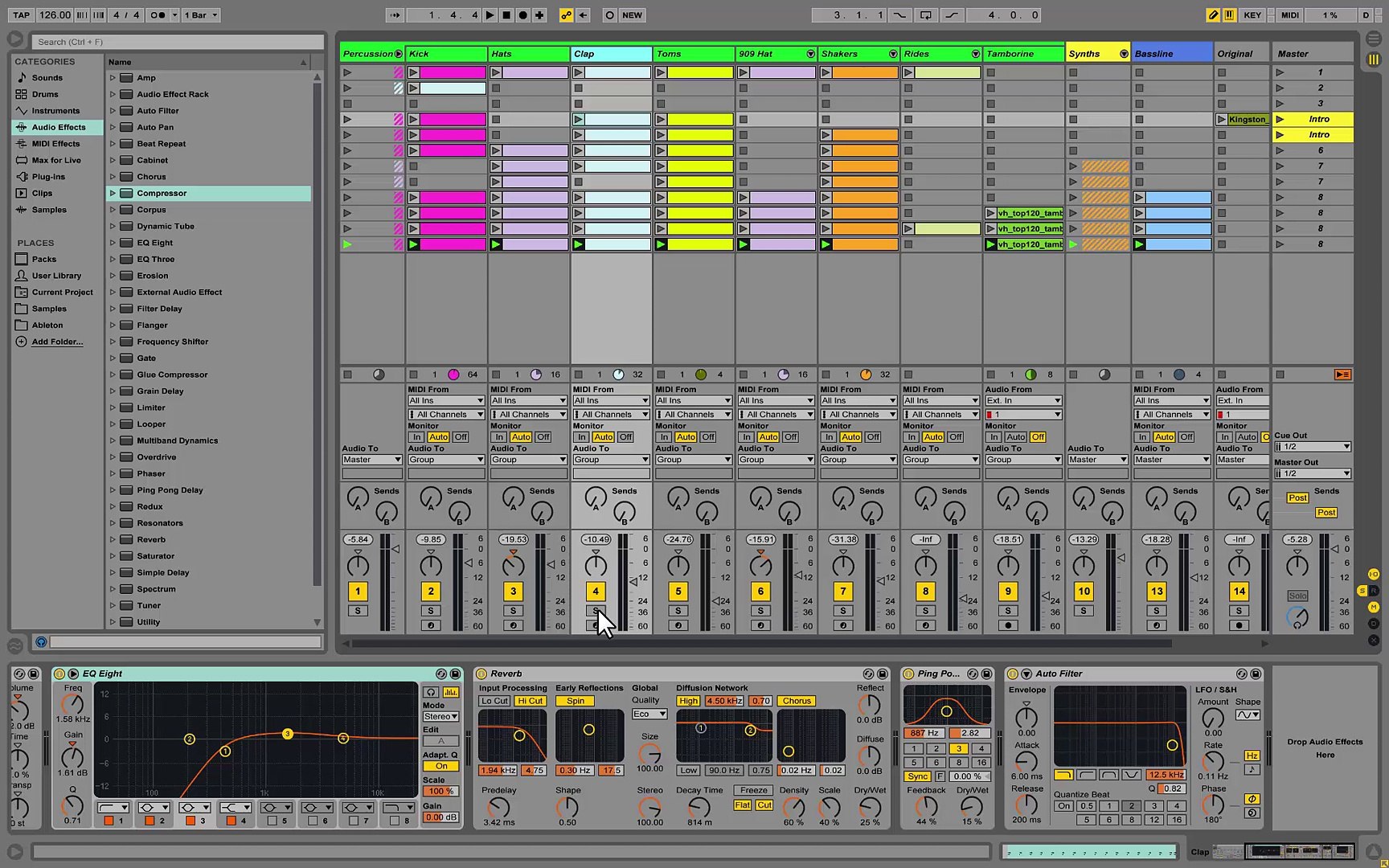
Task: Select the Drums category
Action: coord(45,94)
